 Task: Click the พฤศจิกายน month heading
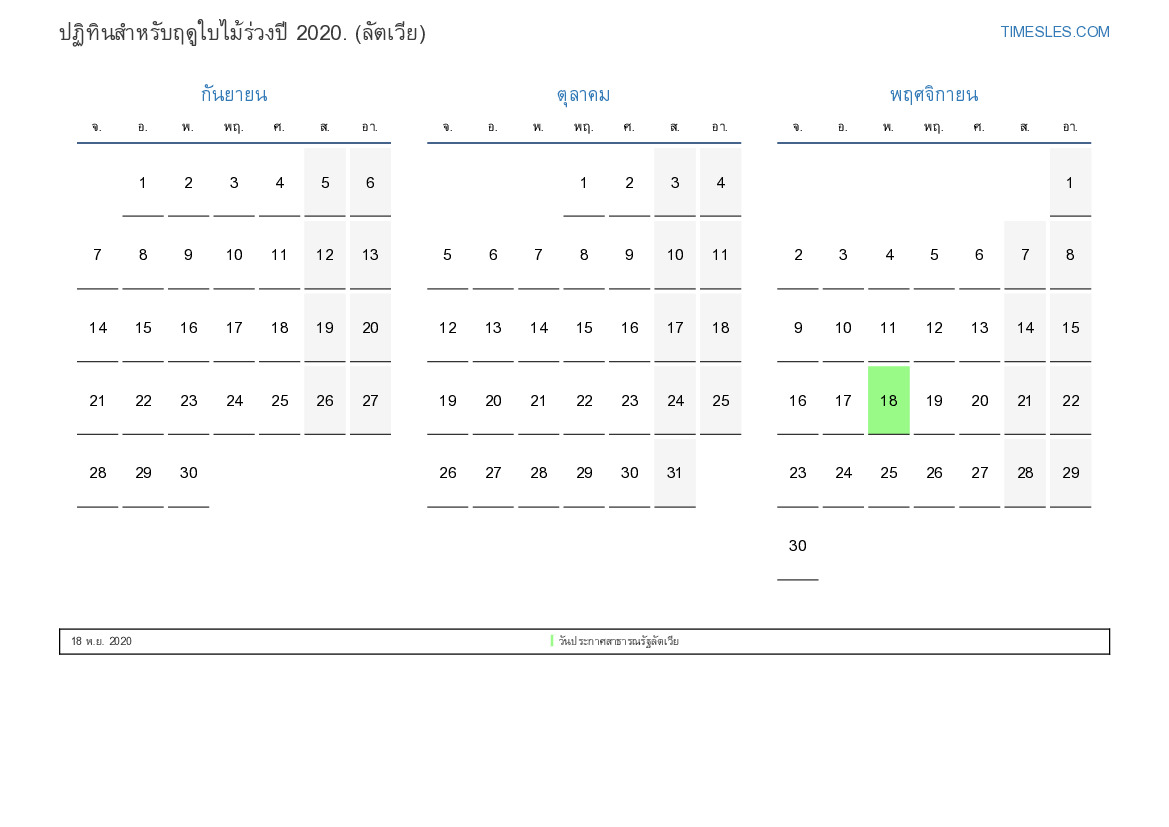(x=933, y=95)
